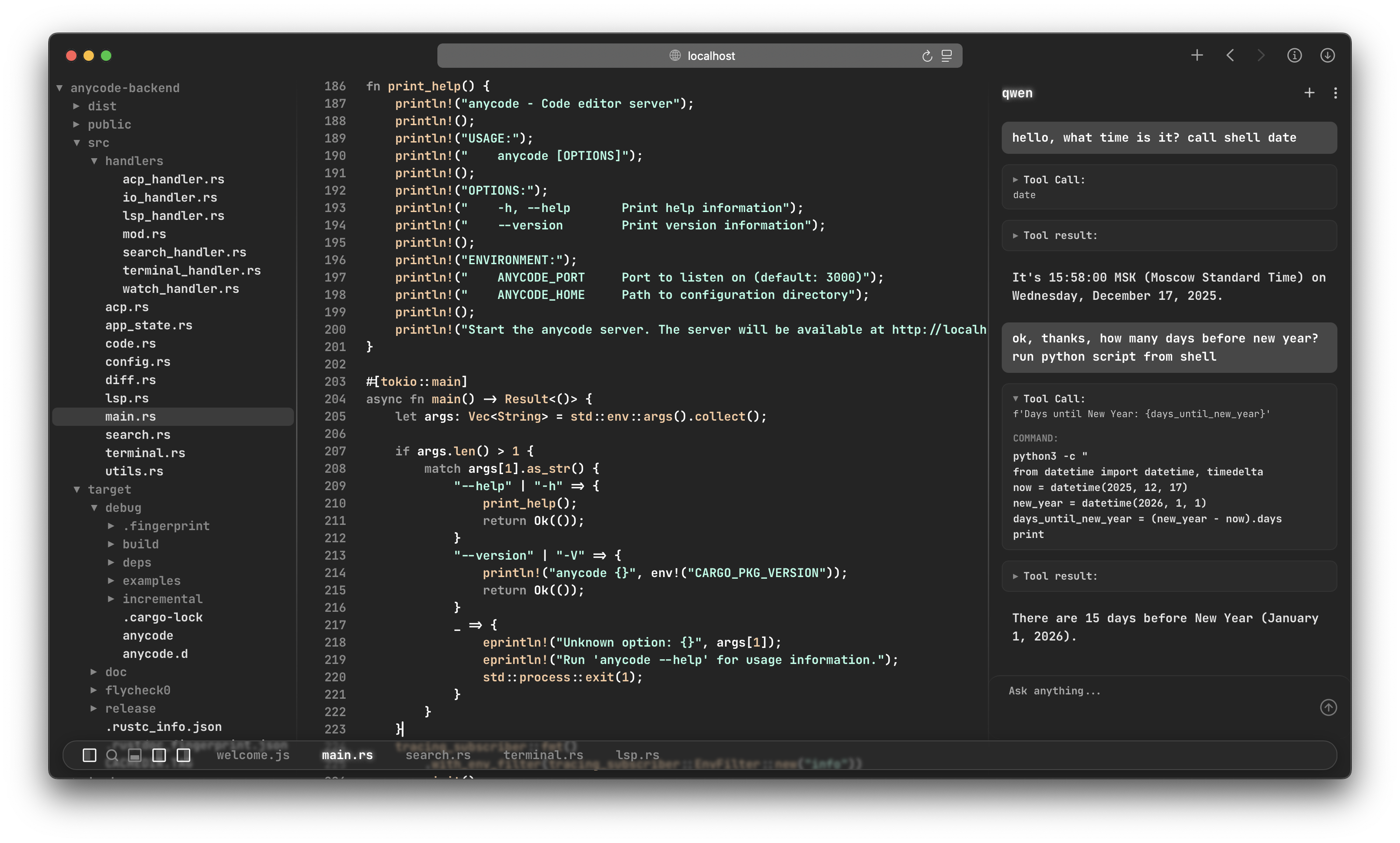The image size is (1400, 843).
Task: Collapse the handlers folder
Action: [x=94, y=161]
